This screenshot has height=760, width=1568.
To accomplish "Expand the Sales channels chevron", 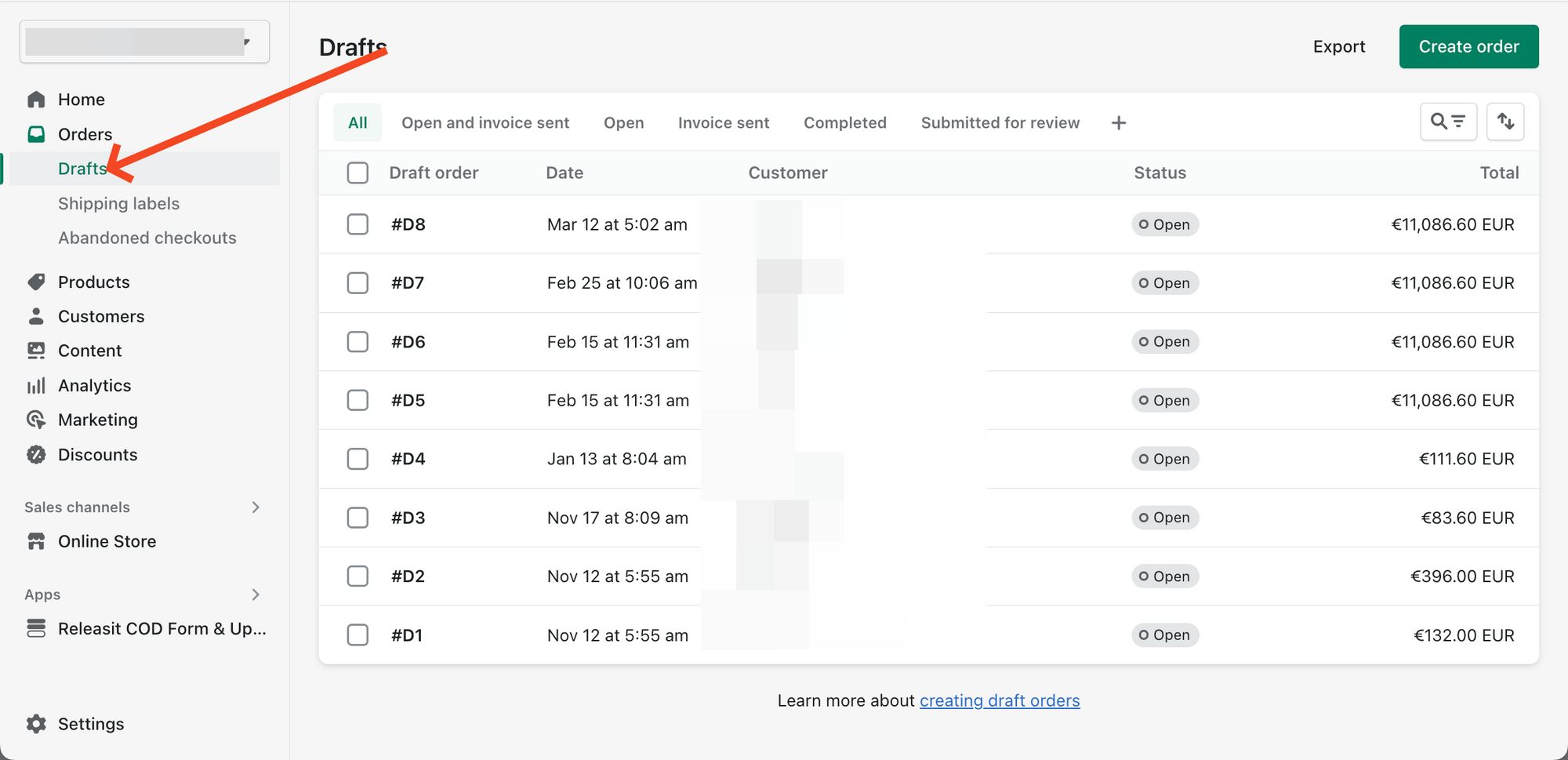I will pos(256,507).
